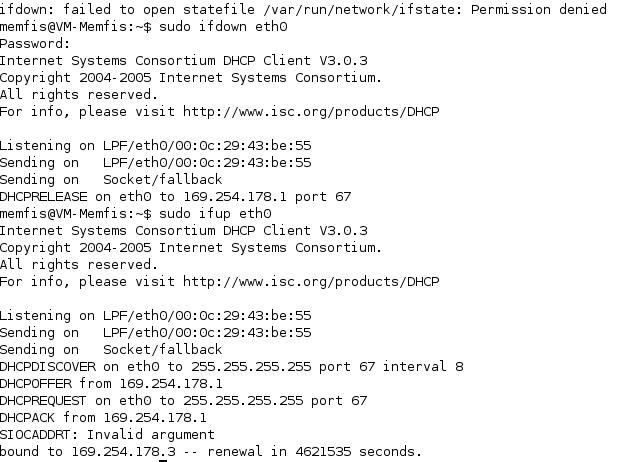Click the second isc.org/products/DHCP URL
The image size is (624, 462).
(311, 282)
